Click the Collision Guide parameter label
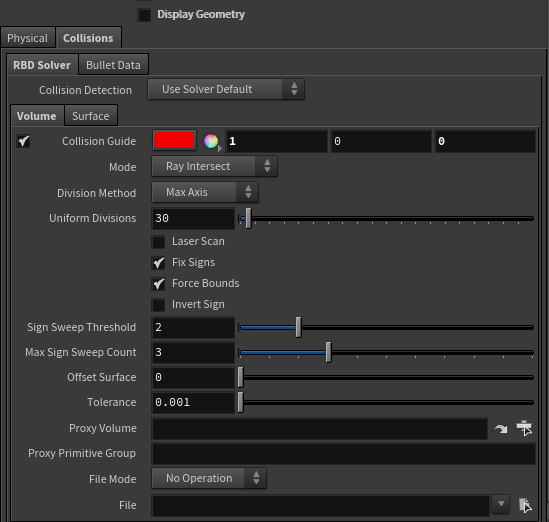Viewport: 549px width, 522px height. tap(99, 141)
